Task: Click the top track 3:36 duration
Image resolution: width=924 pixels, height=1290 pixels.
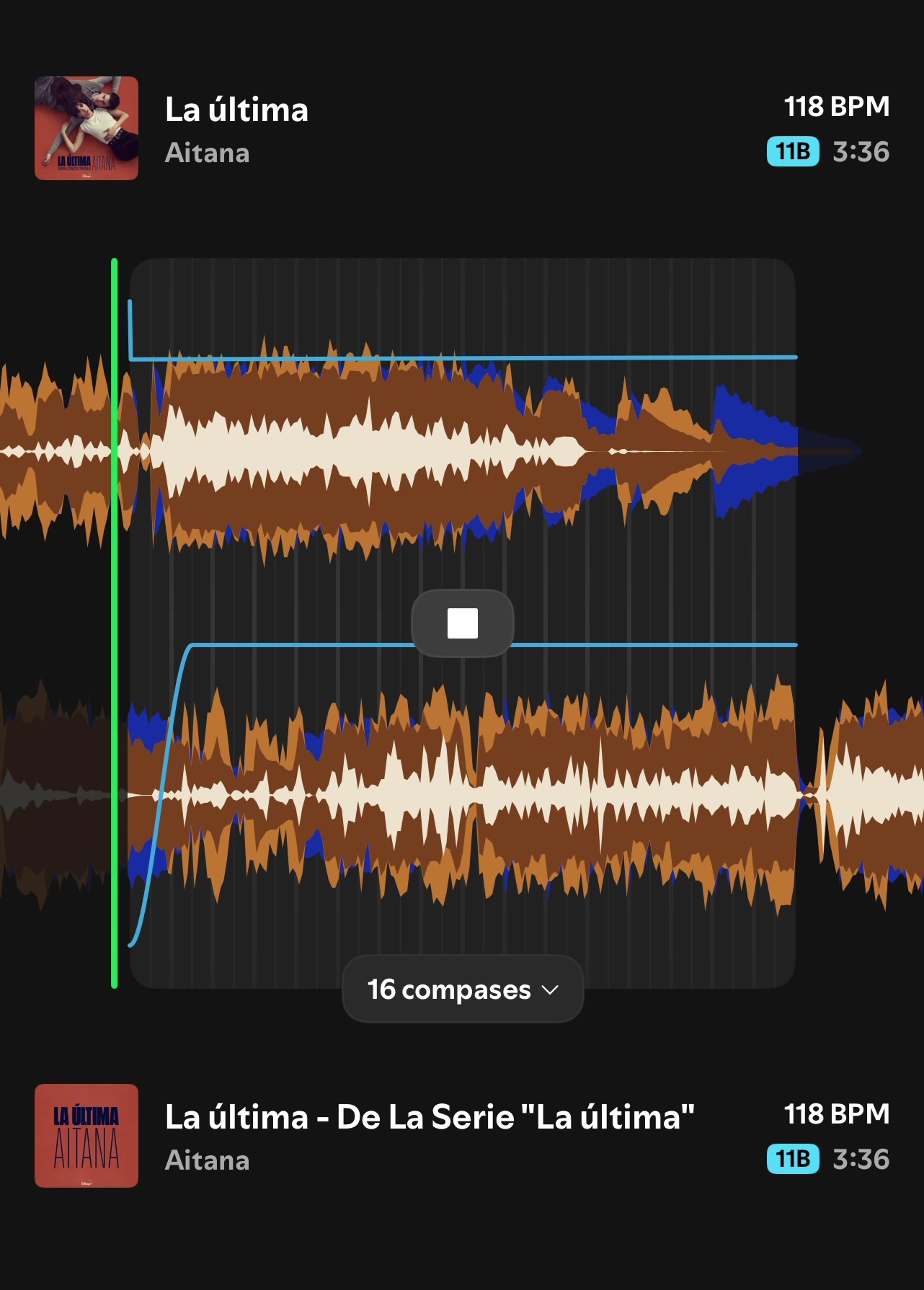Action: (x=861, y=152)
